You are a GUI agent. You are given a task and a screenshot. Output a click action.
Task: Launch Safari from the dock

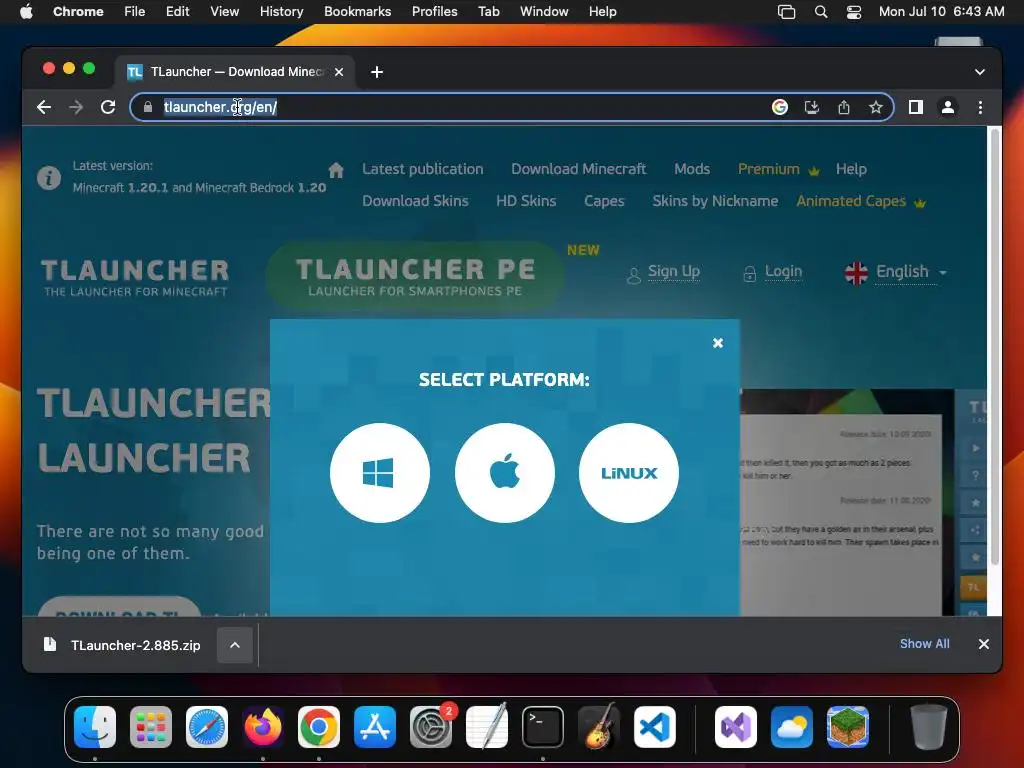(x=207, y=727)
